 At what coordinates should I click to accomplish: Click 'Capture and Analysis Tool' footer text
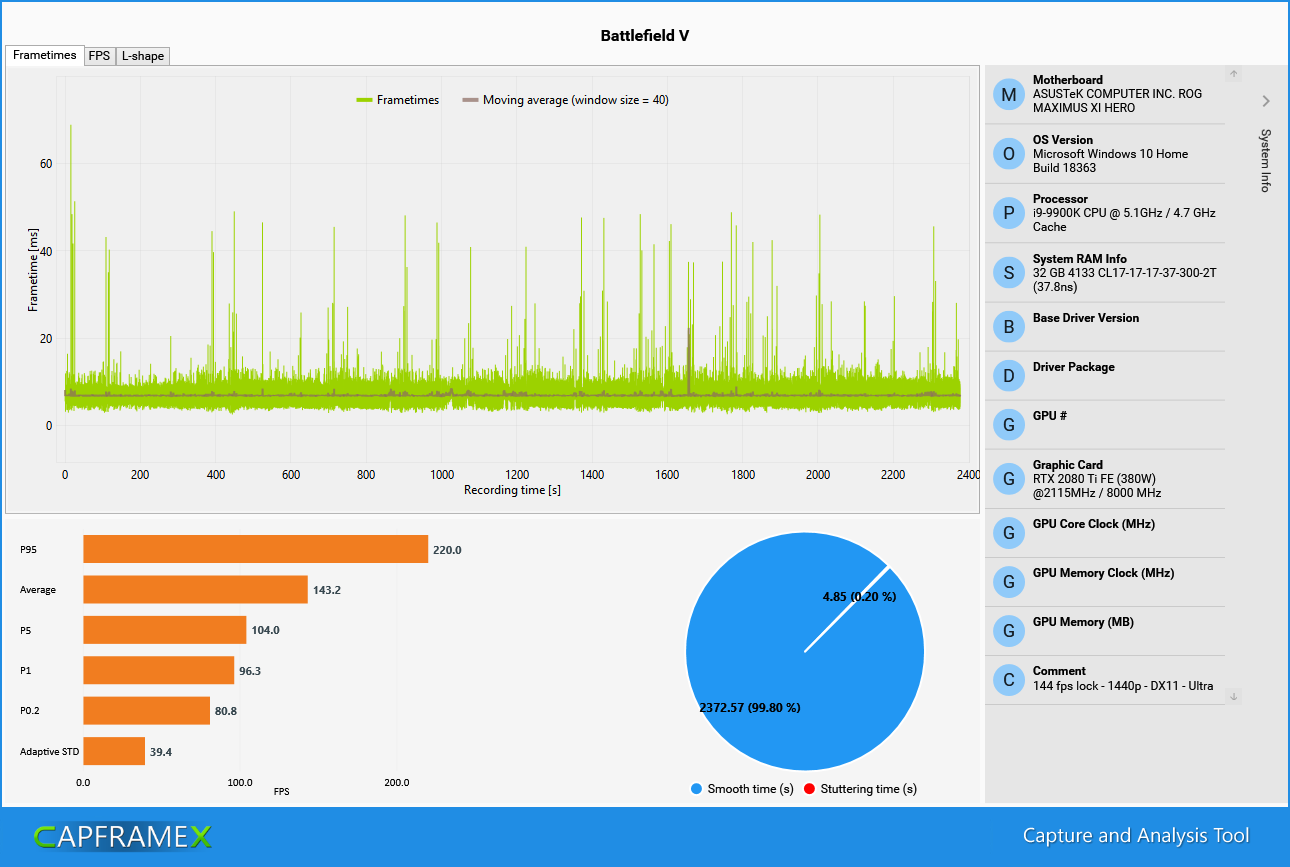[x=1136, y=836]
